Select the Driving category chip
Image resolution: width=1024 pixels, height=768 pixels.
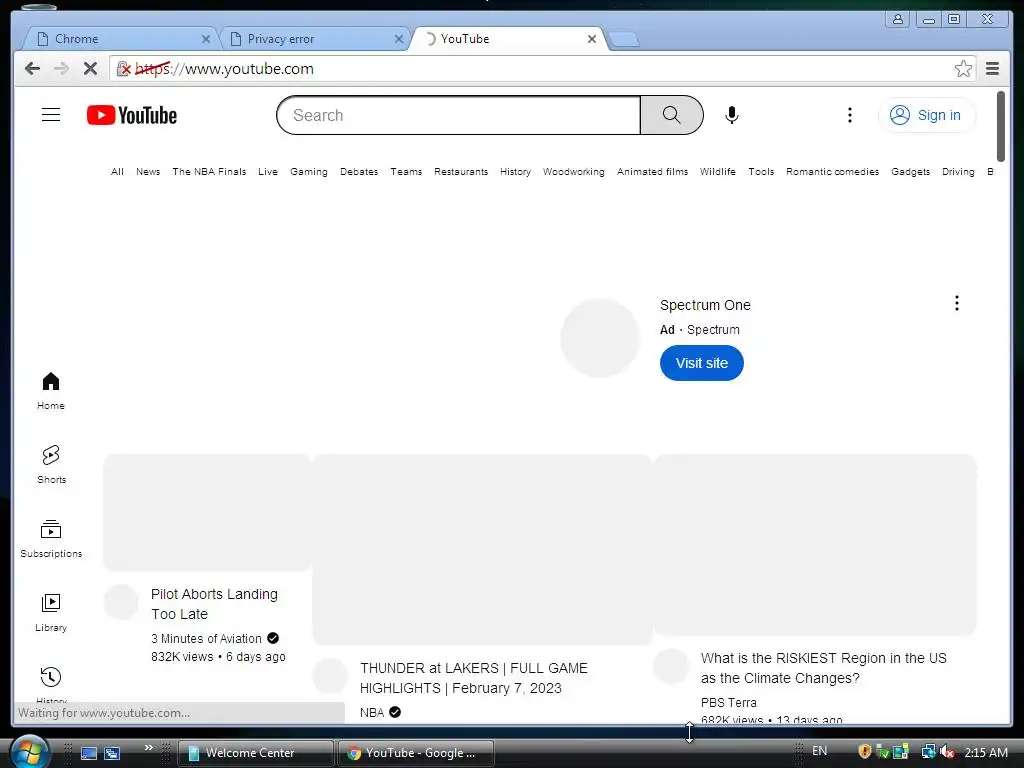point(958,172)
